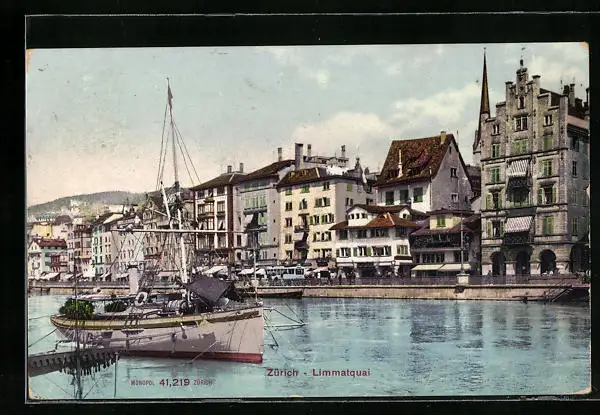Select the green shrubs on the ship's bow
Image resolution: width=600 pixels, height=415 pixels.
point(77,309)
